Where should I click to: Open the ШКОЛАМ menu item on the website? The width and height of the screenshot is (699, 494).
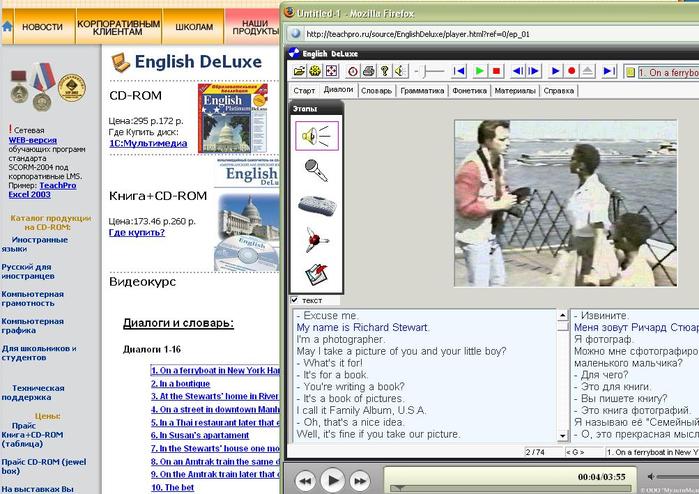194,27
